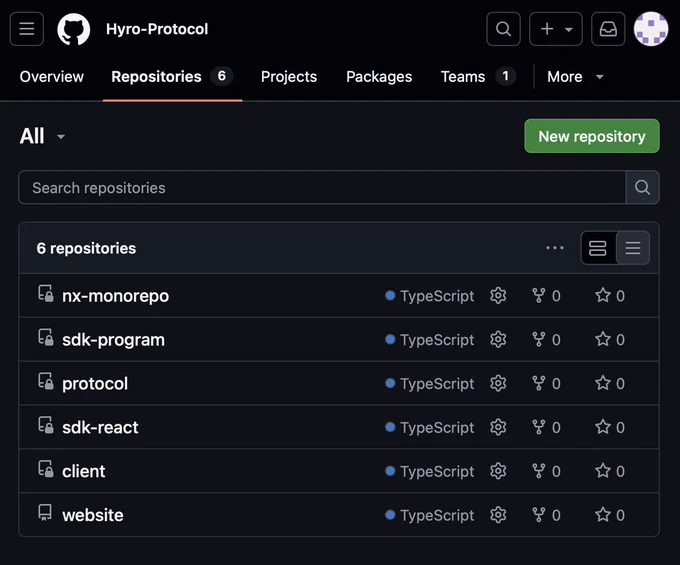Image resolution: width=680 pixels, height=565 pixels.
Task: Click the New repository button
Action: (x=592, y=136)
